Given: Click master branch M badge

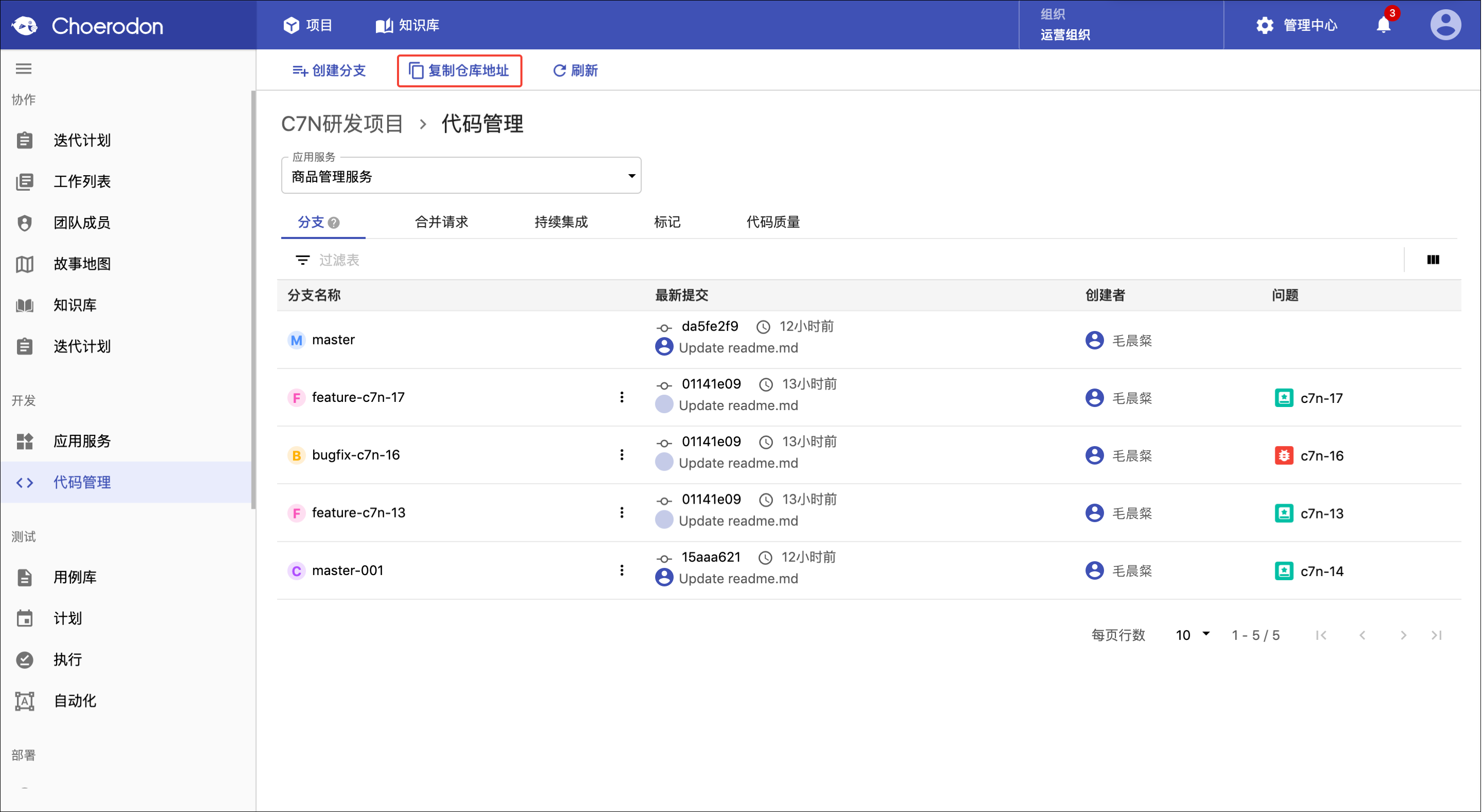Looking at the screenshot, I should click(296, 340).
